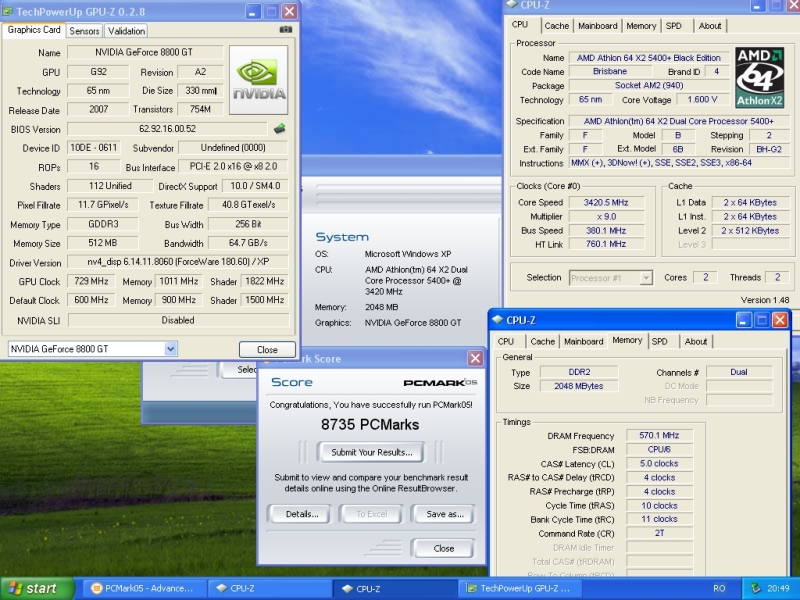Click the NVIDIA logo in GPU-Z
800x600 pixels.
(x=259, y=80)
